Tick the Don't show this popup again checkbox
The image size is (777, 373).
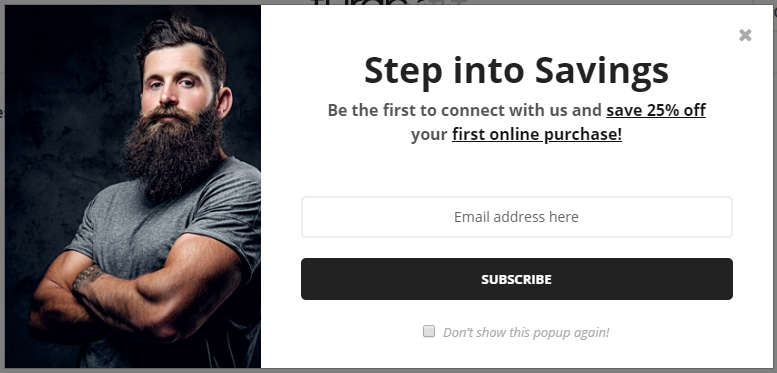[x=429, y=331]
